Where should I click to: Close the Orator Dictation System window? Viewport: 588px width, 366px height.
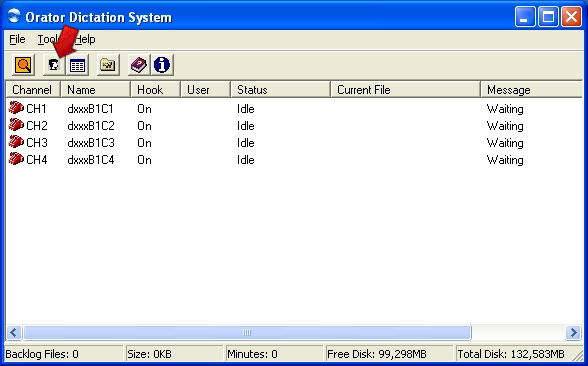(572, 17)
